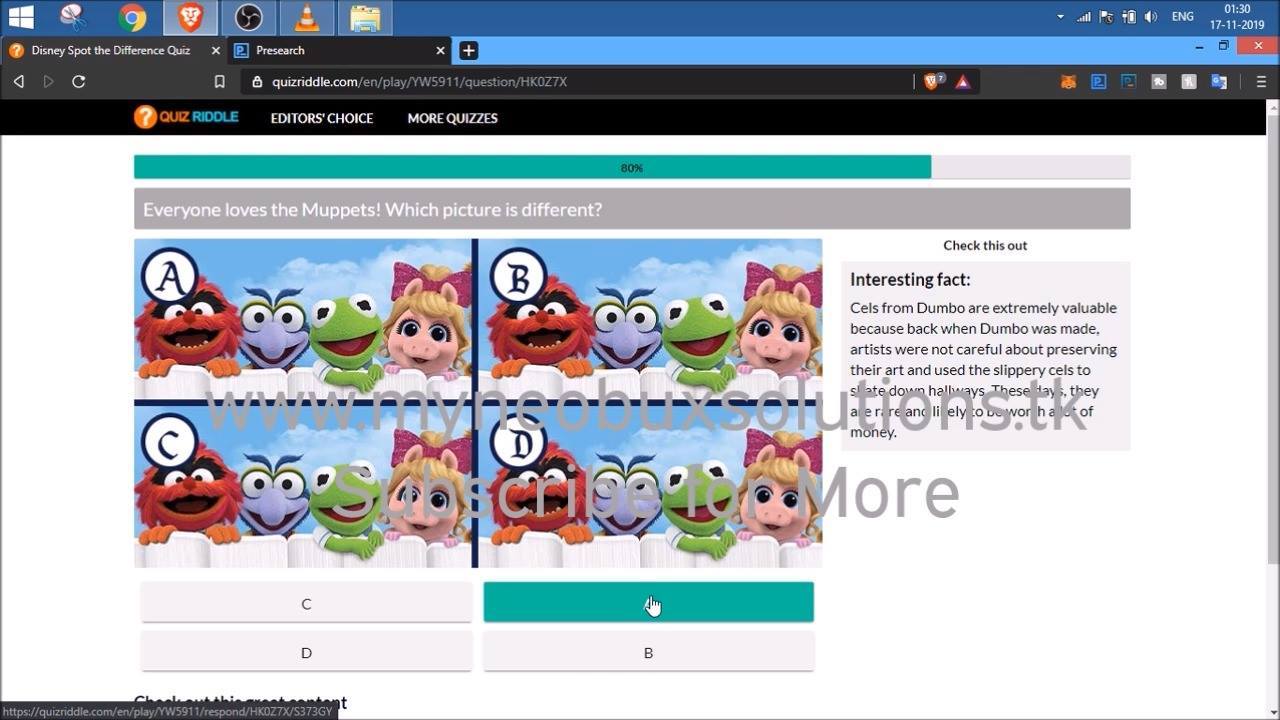1280x720 pixels.
Task: Open volume control in system tray
Action: point(1151,17)
